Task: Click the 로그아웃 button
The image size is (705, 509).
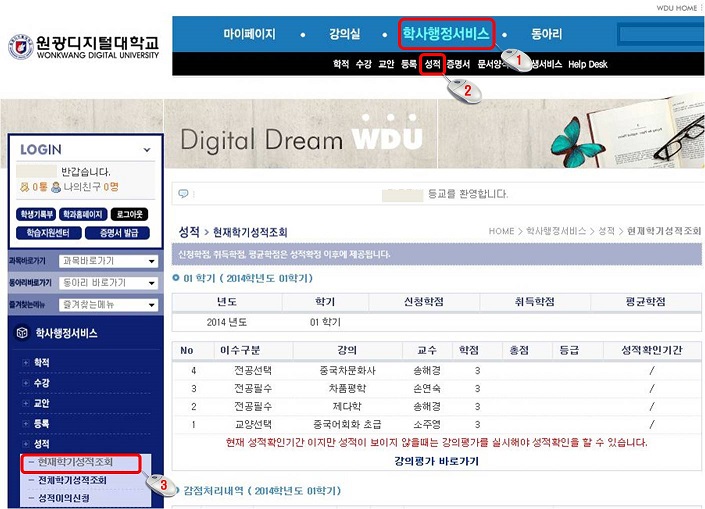Action: [x=130, y=214]
